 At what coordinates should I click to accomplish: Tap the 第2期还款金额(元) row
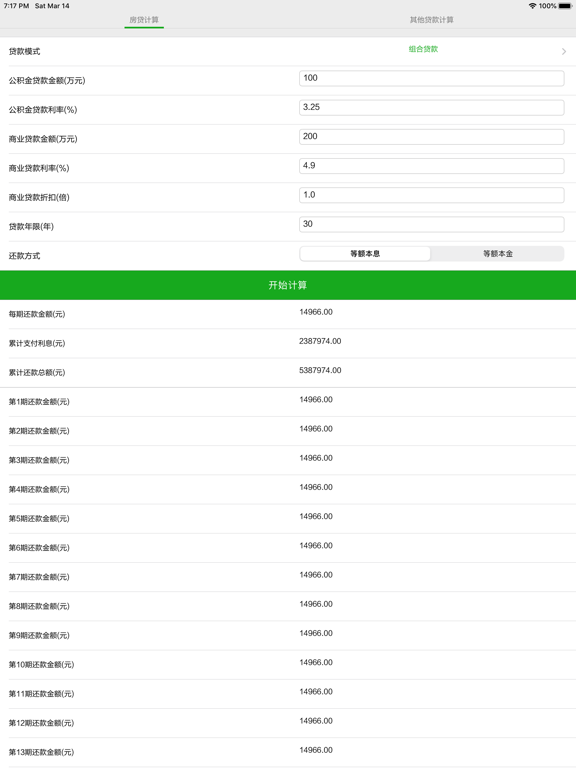(288, 431)
